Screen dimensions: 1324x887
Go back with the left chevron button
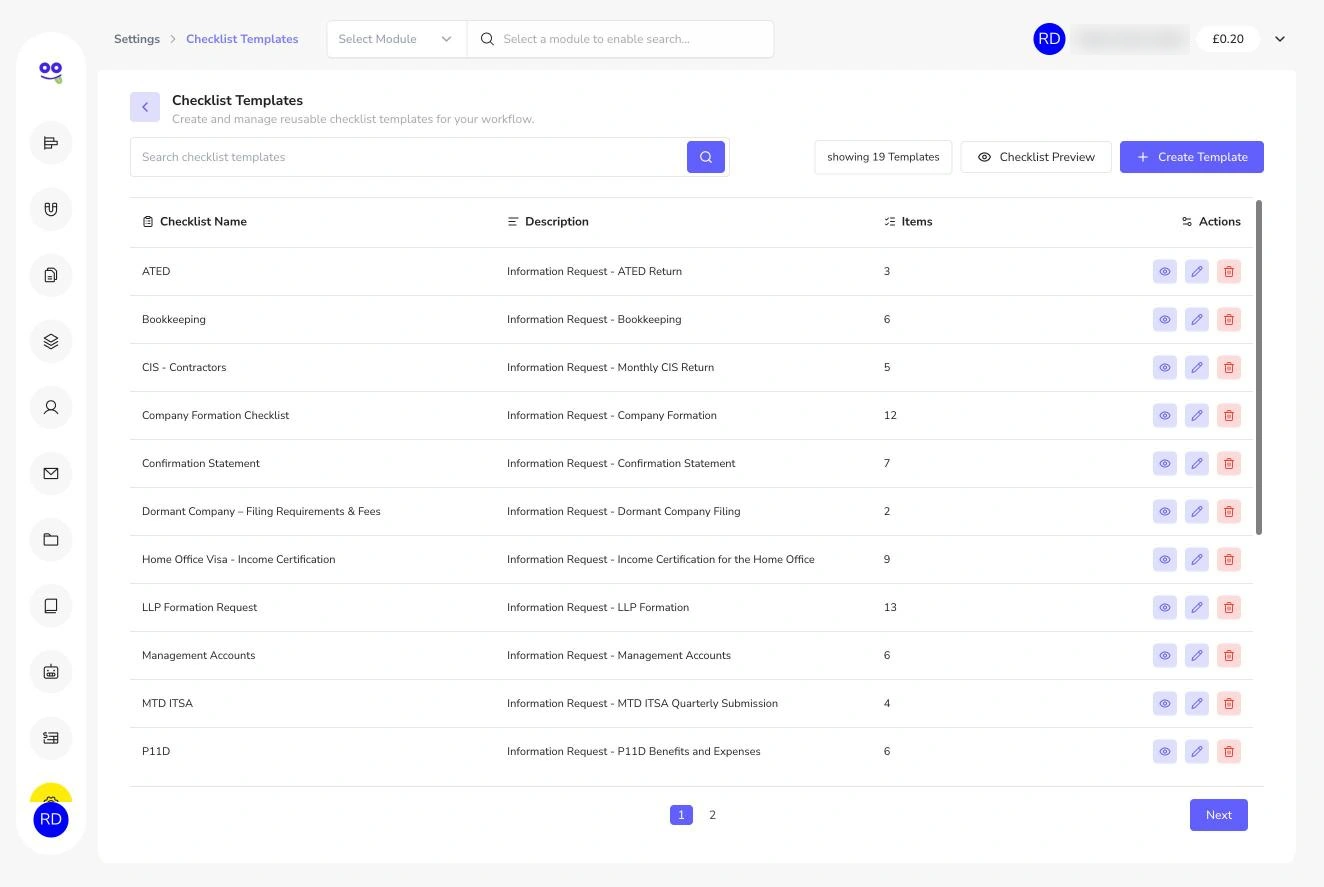click(x=145, y=107)
